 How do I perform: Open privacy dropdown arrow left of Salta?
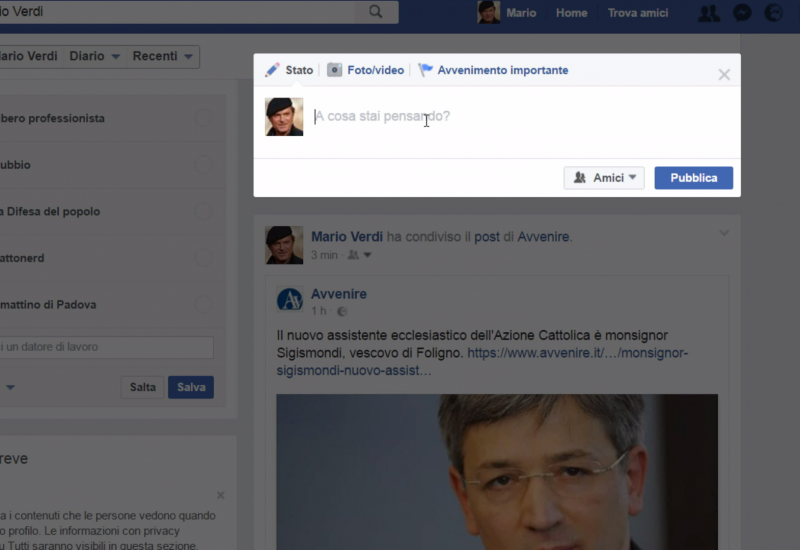[x=10, y=387]
